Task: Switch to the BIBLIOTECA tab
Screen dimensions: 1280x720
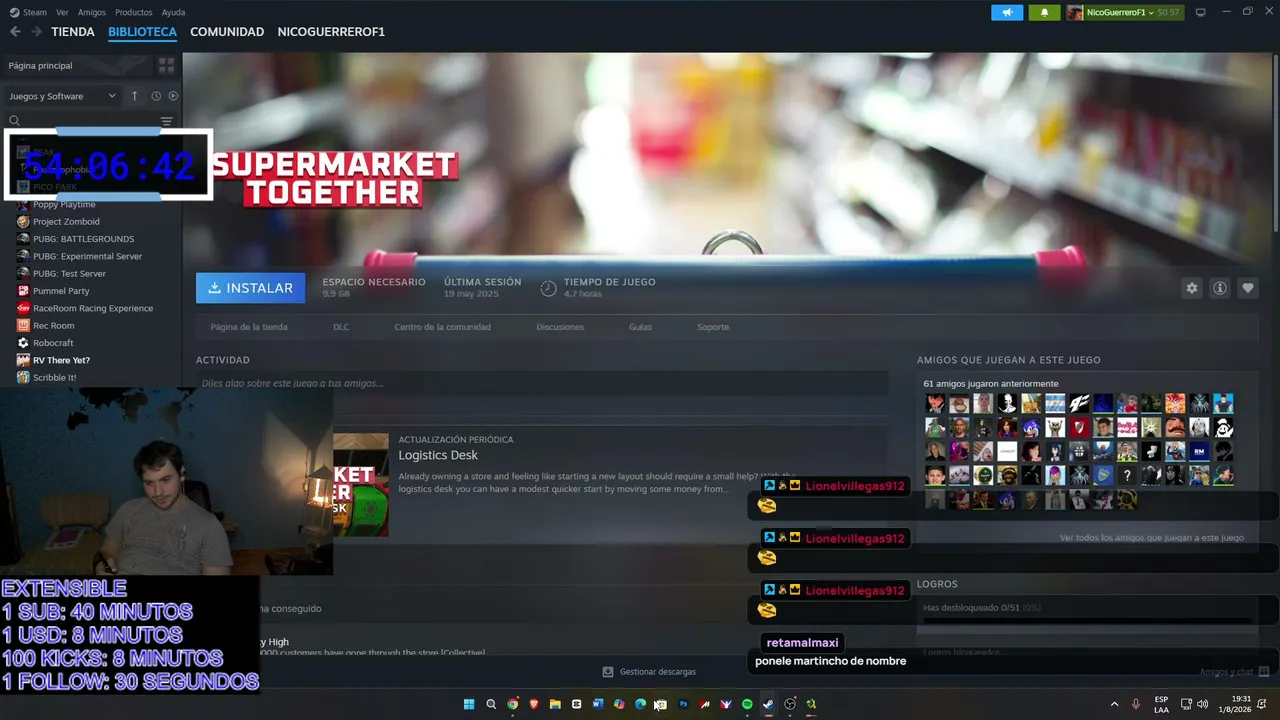Action: (x=142, y=32)
